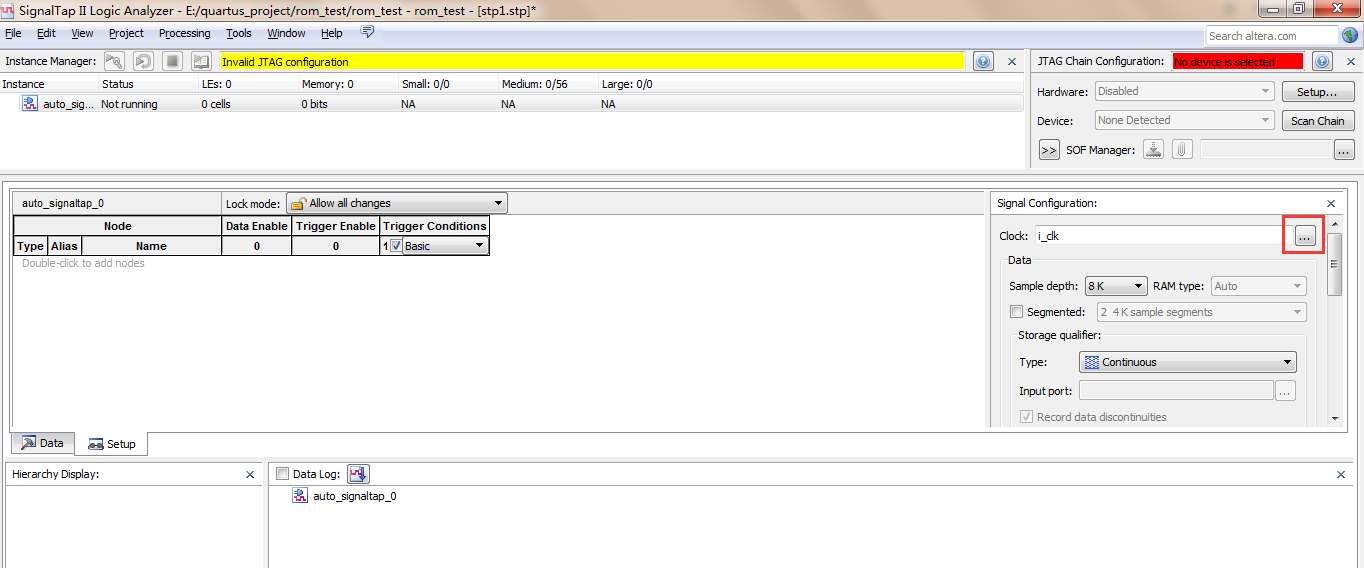1364x568 pixels.
Task: Click the Data Enable column header
Action: [x=257, y=226]
